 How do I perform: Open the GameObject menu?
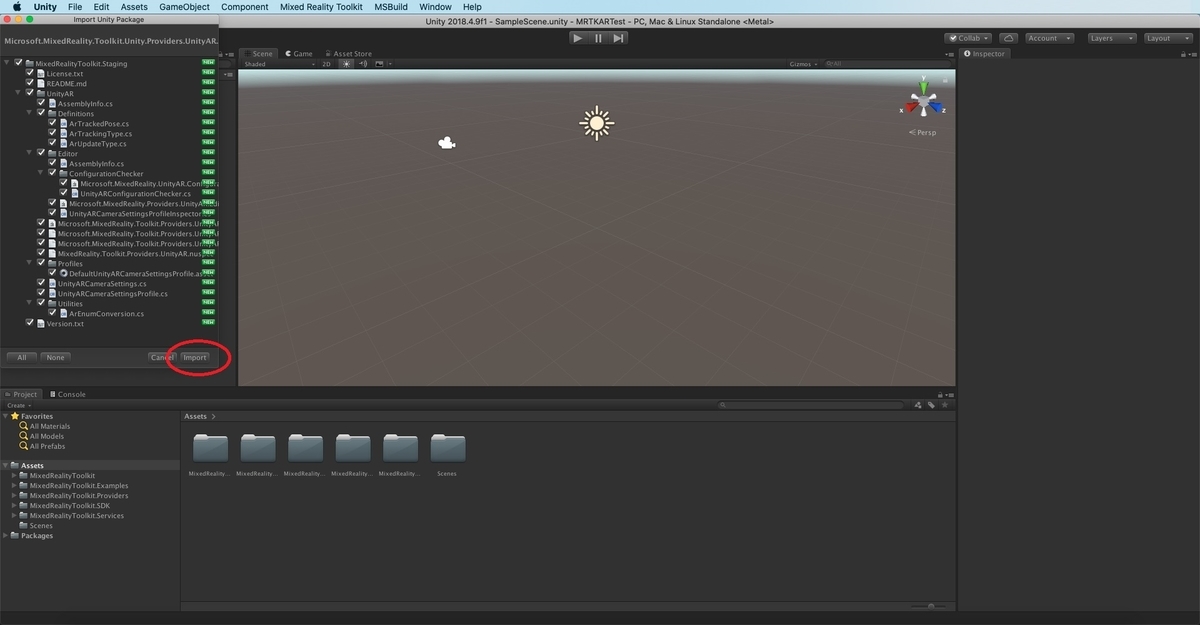(x=185, y=7)
